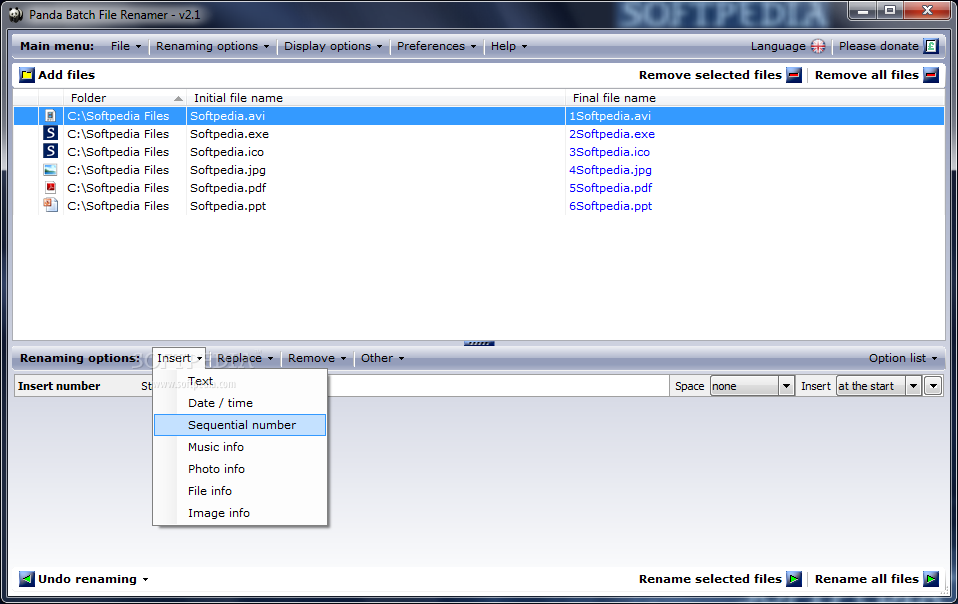Open the Display options menu
Image resolution: width=958 pixels, height=604 pixels.
333,46
